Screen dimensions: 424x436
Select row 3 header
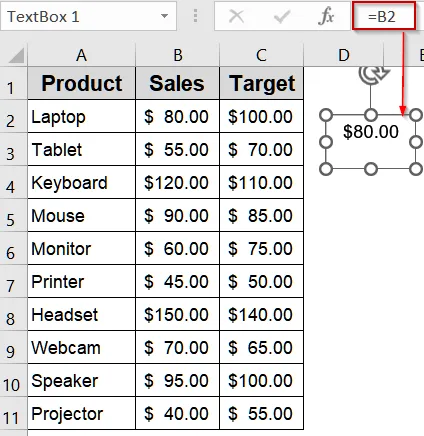13,149
